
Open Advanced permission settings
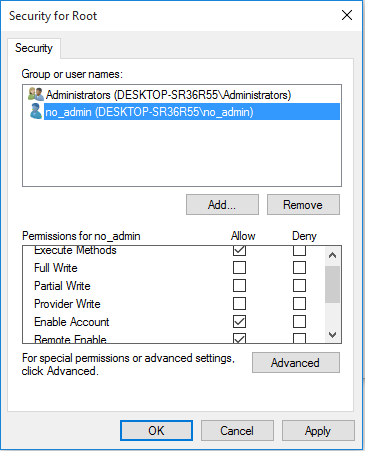click(296, 362)
